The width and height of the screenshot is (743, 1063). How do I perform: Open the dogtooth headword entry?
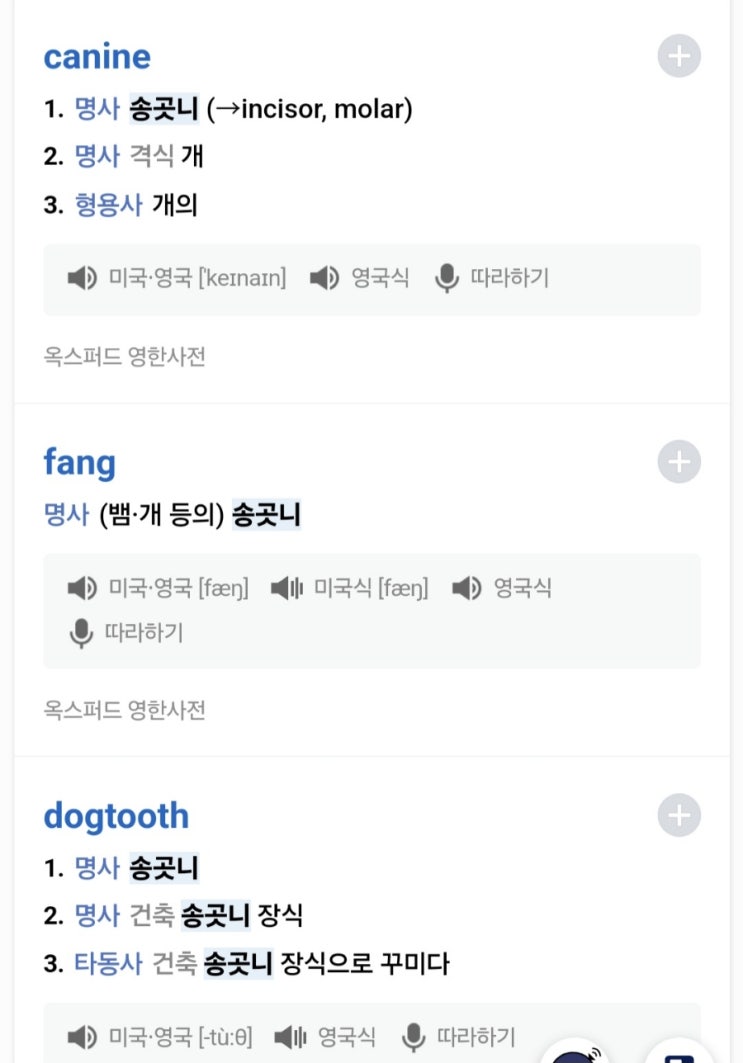[x=116, y=816]
